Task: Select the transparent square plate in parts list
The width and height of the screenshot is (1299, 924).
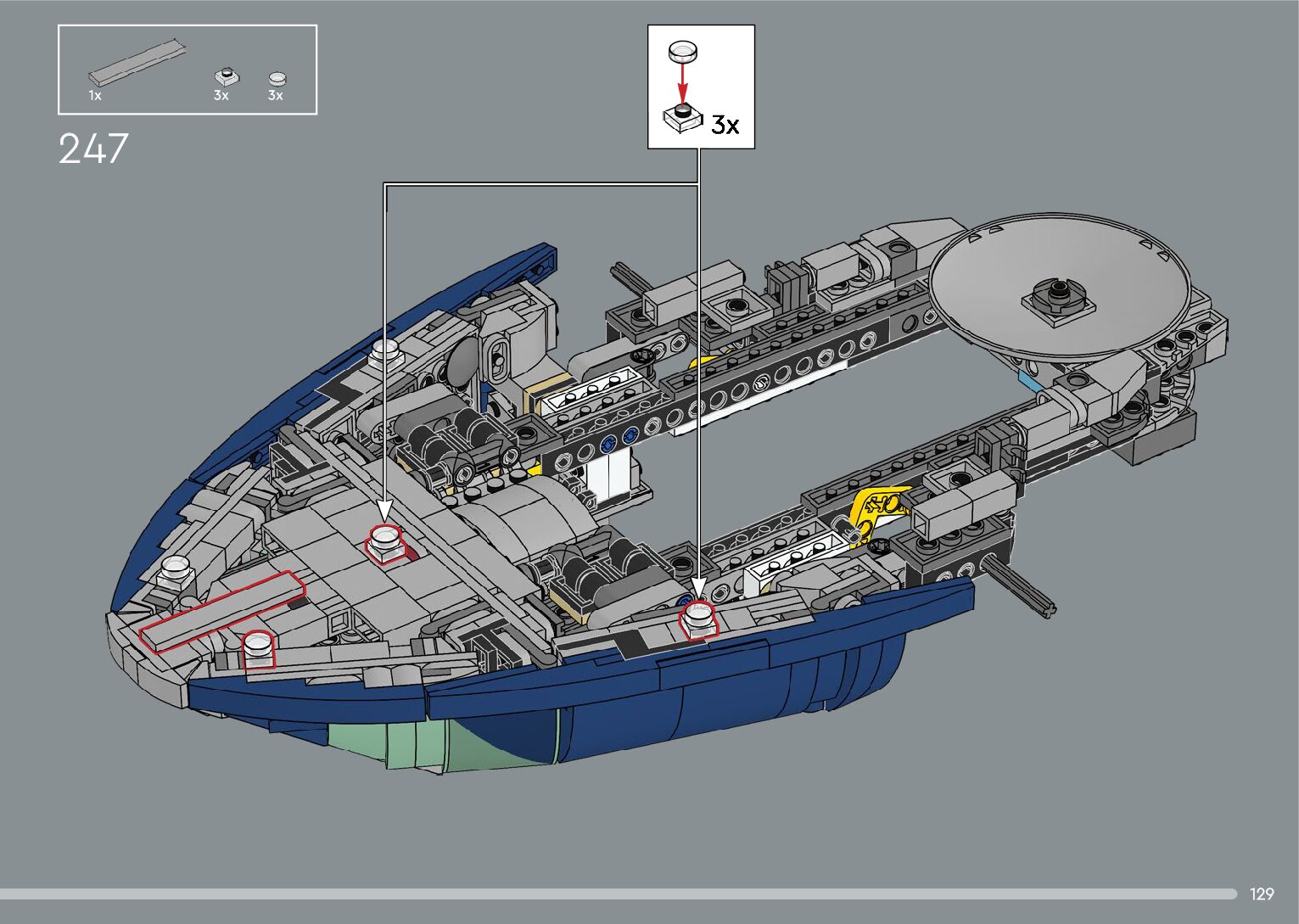Action: (x=225, y=76)
